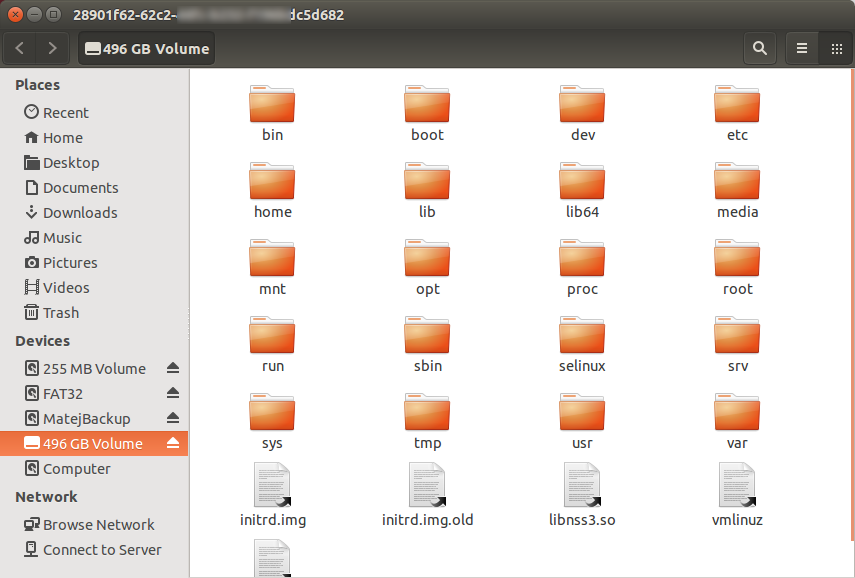Click Connect to Server
The image size is (855, 578).
101,549
